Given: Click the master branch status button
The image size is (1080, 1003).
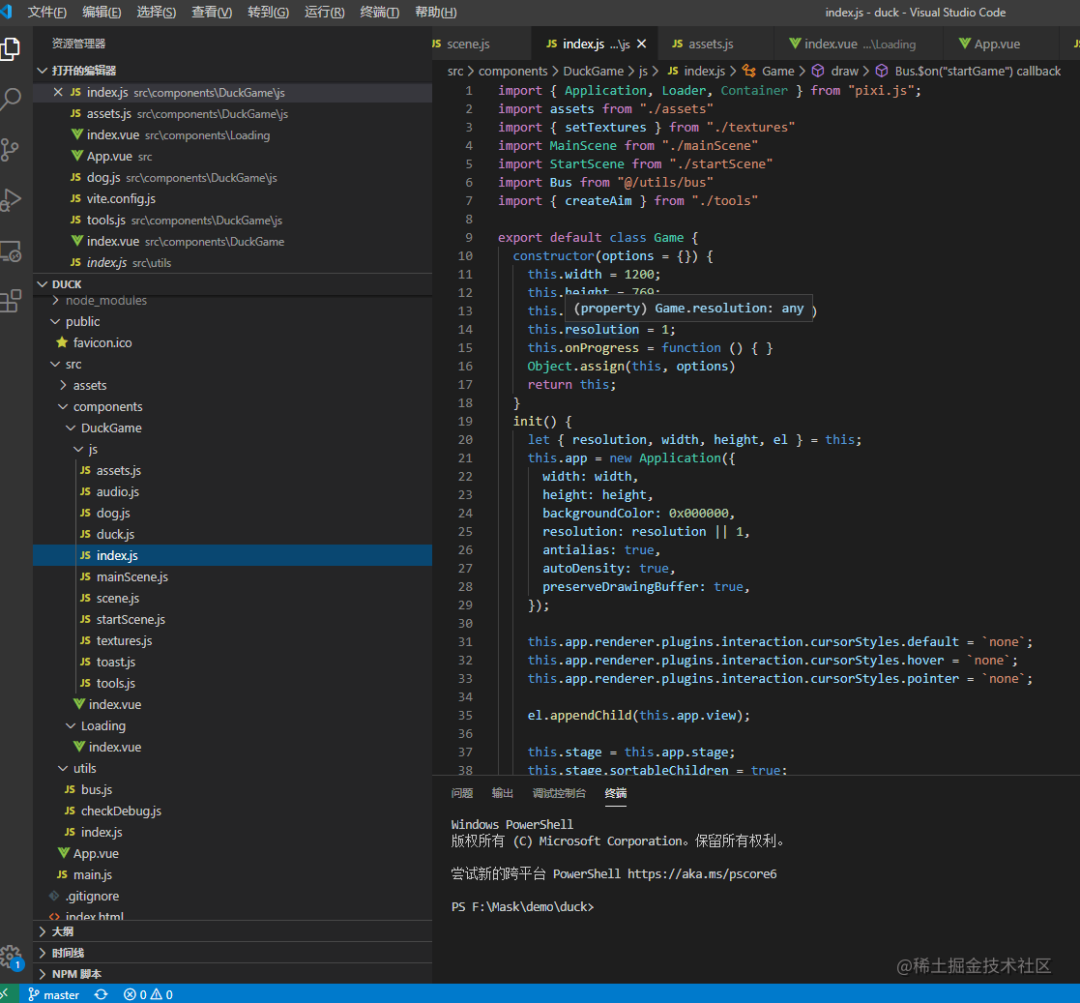Looking at the screenshot, I should pos(54,994).
